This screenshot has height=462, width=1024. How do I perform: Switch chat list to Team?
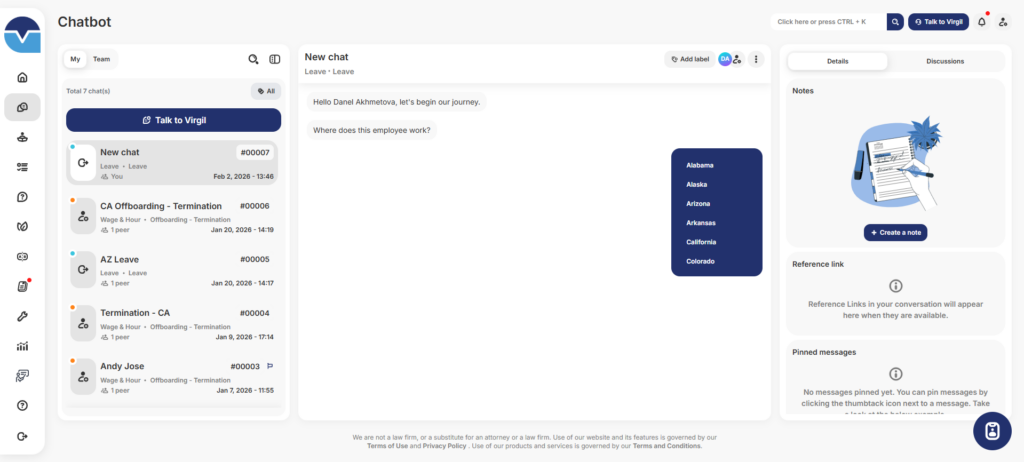(x=102, y=59)
